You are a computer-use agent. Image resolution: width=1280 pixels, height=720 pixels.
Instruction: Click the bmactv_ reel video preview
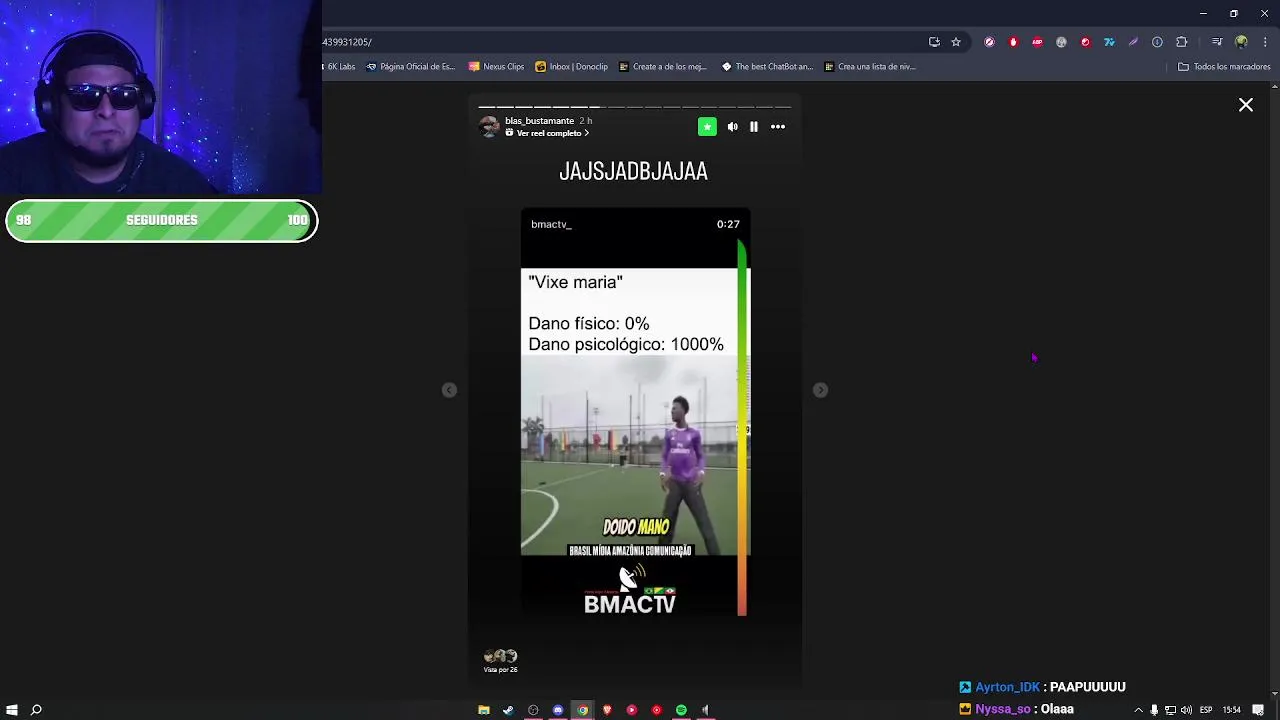click(x=635, y=412)
